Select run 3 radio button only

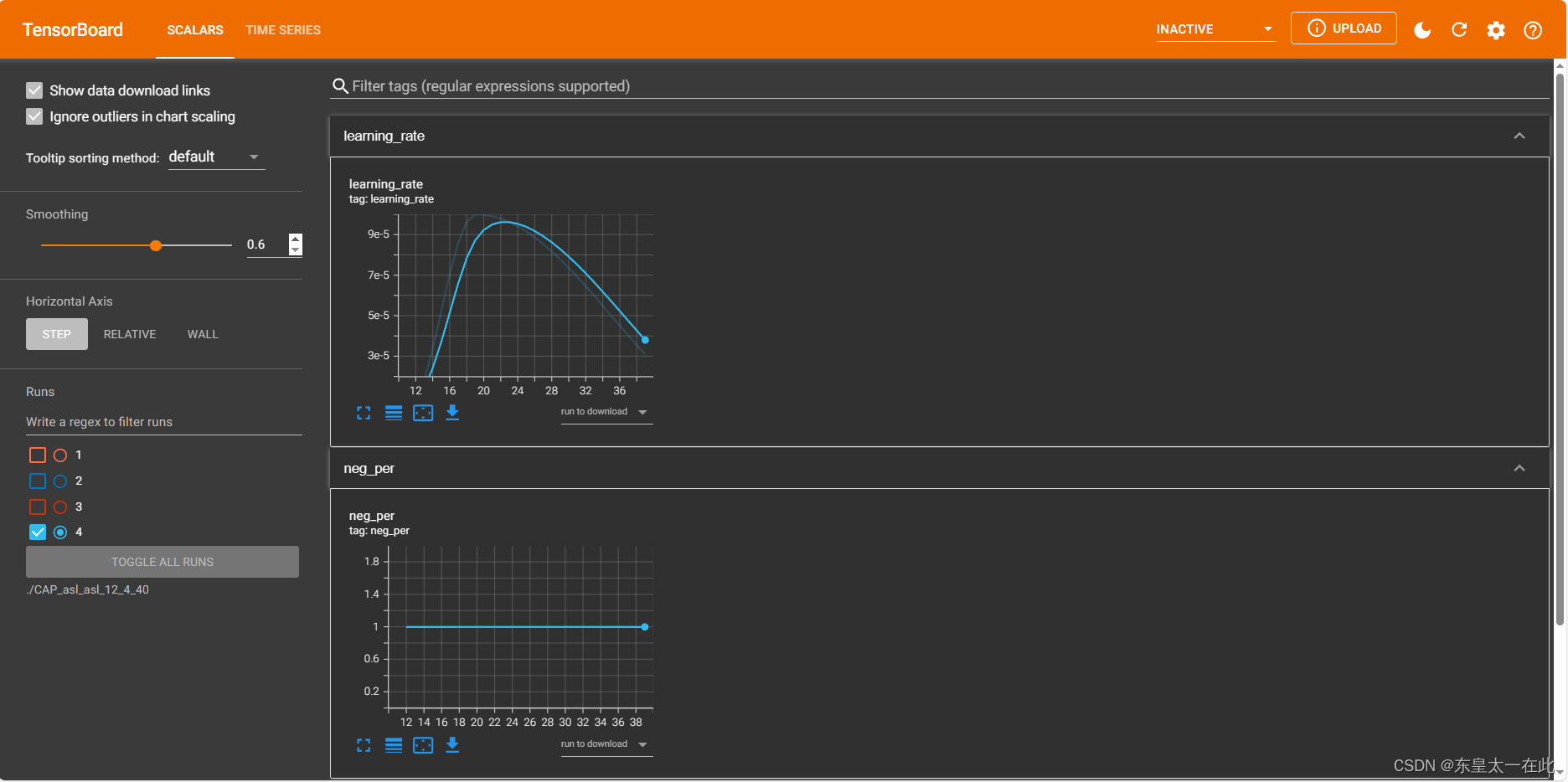60,507
